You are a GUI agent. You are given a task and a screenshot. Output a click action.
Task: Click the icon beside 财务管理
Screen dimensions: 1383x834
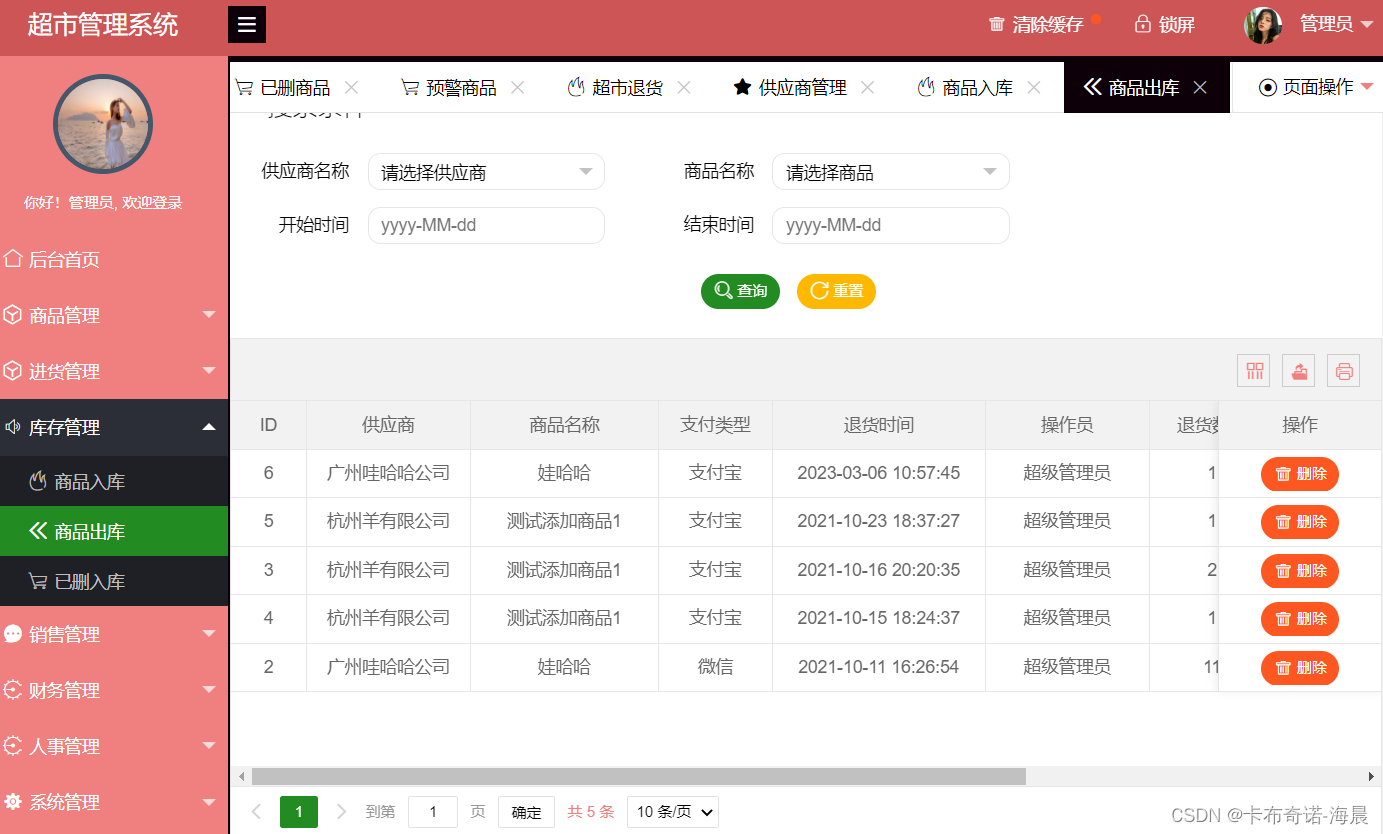click(13, 690)
